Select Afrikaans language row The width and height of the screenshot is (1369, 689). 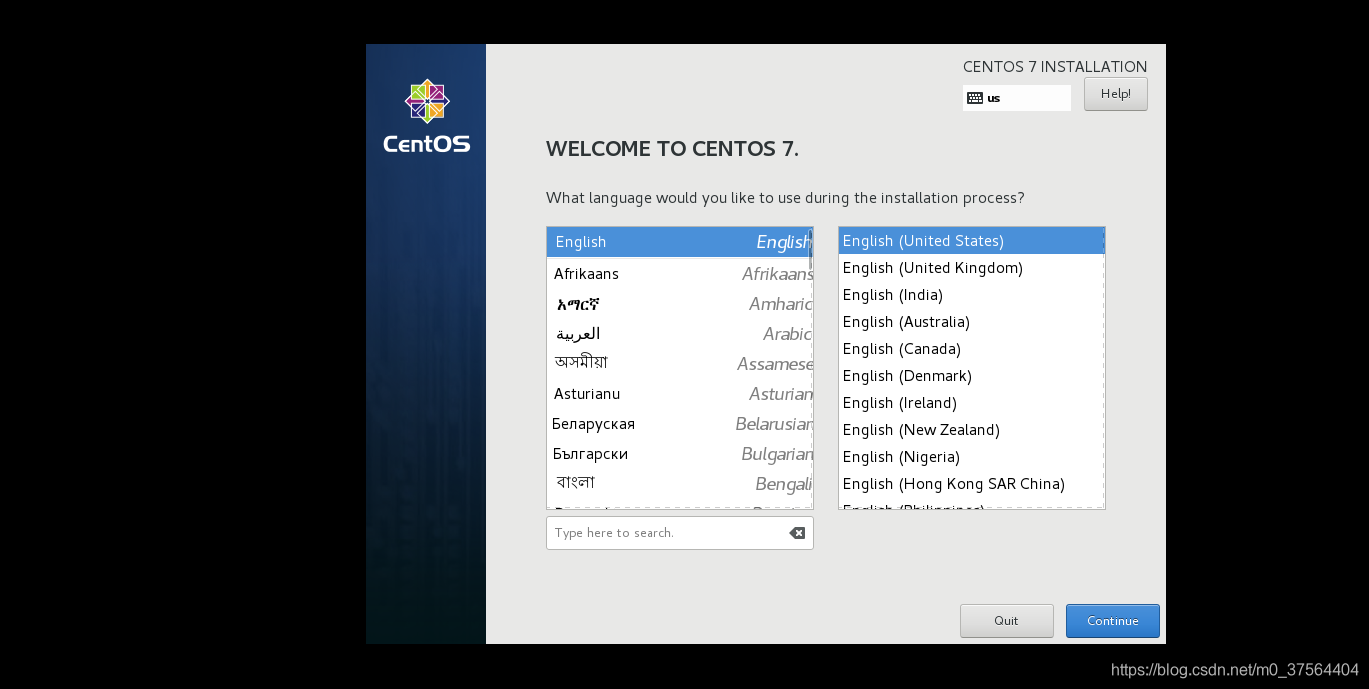click(x=679, y=274)
